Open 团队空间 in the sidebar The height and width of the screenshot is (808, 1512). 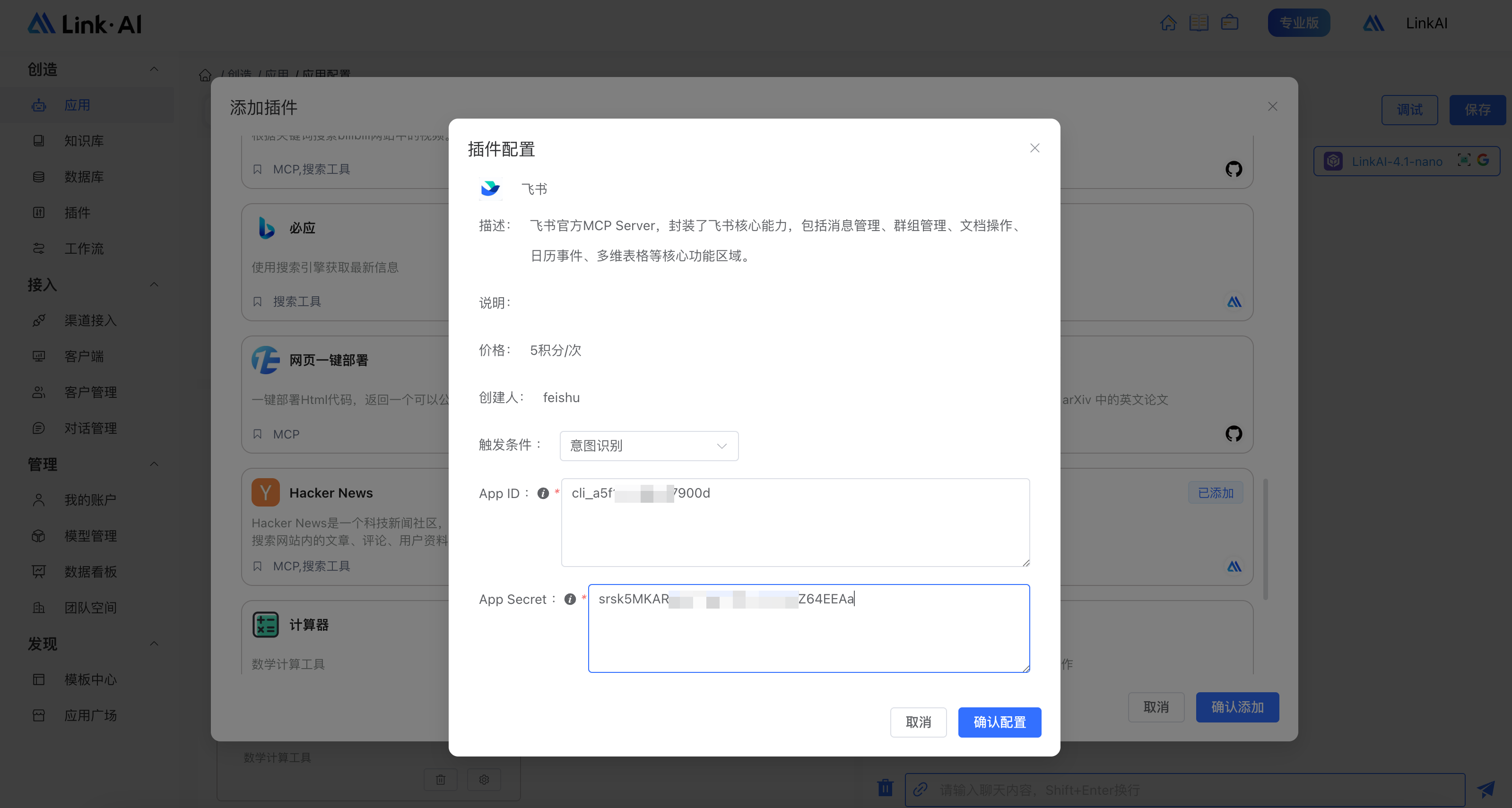tap(87, 608)
